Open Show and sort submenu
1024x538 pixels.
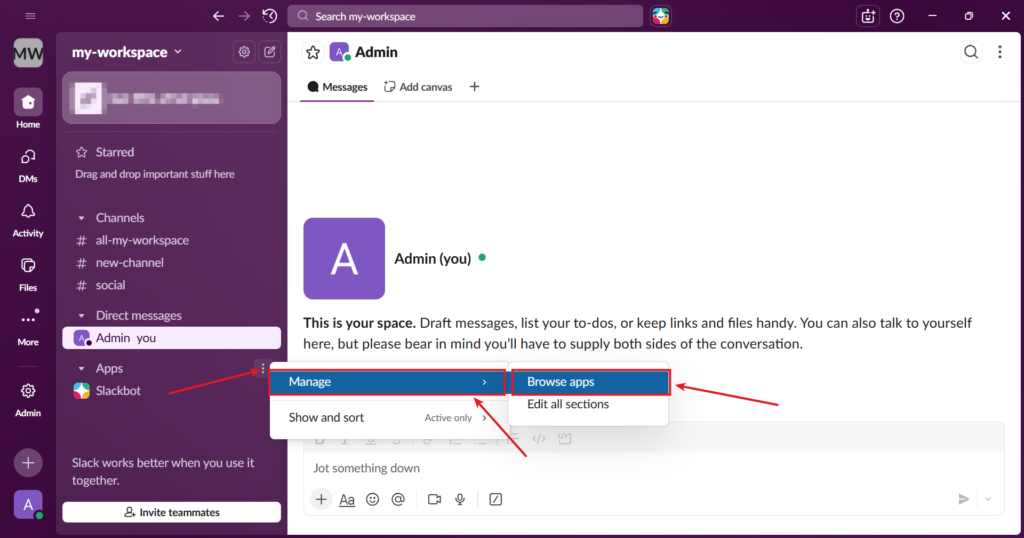[x=388, y=418]
